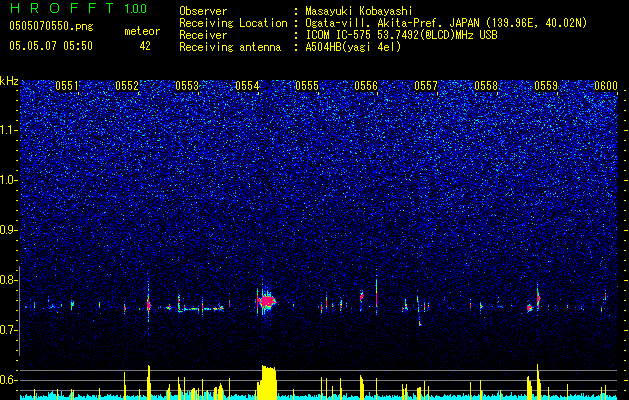Click the 0.7 kHz axis label
Screen dimensions: 629x400
(9, 330)
